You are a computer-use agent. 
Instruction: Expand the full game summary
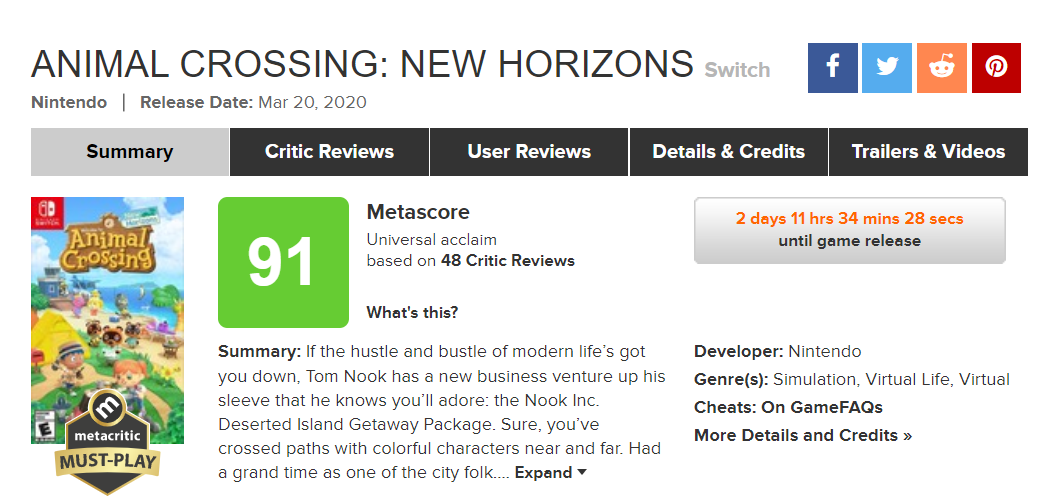550,473
